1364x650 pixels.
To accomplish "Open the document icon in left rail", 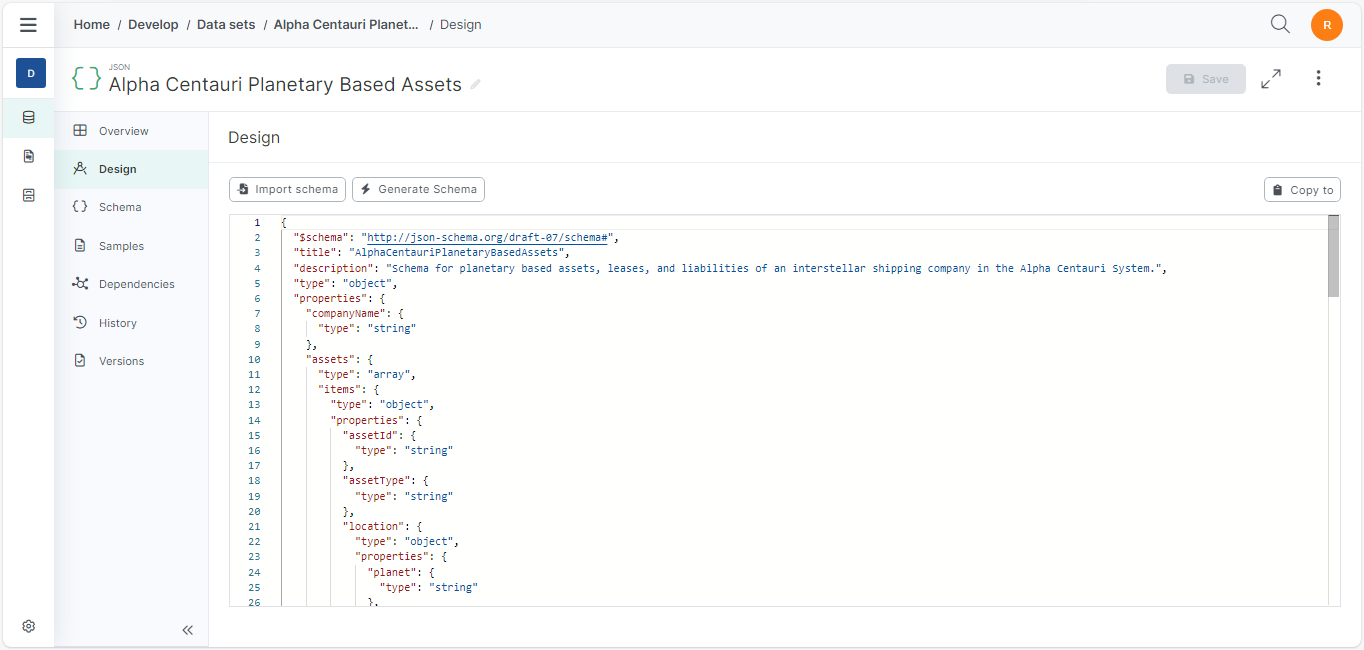I will 28,156.
